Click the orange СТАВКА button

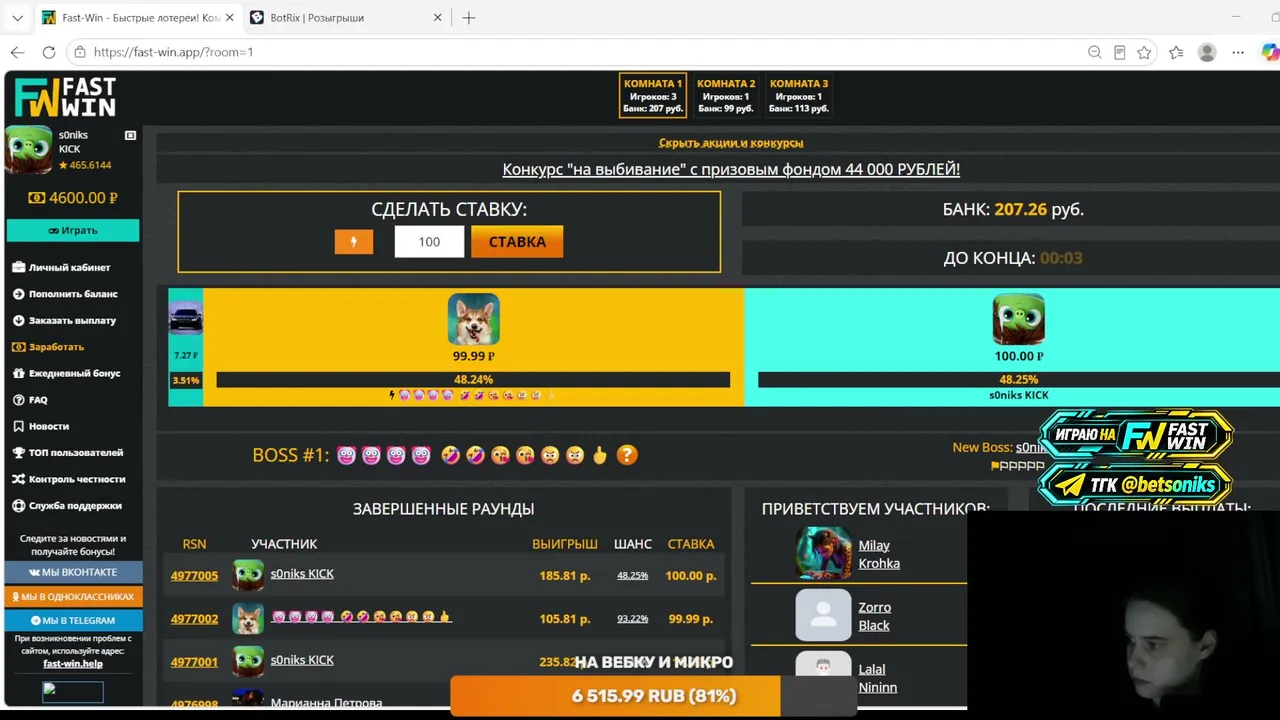tap(517, 242)
